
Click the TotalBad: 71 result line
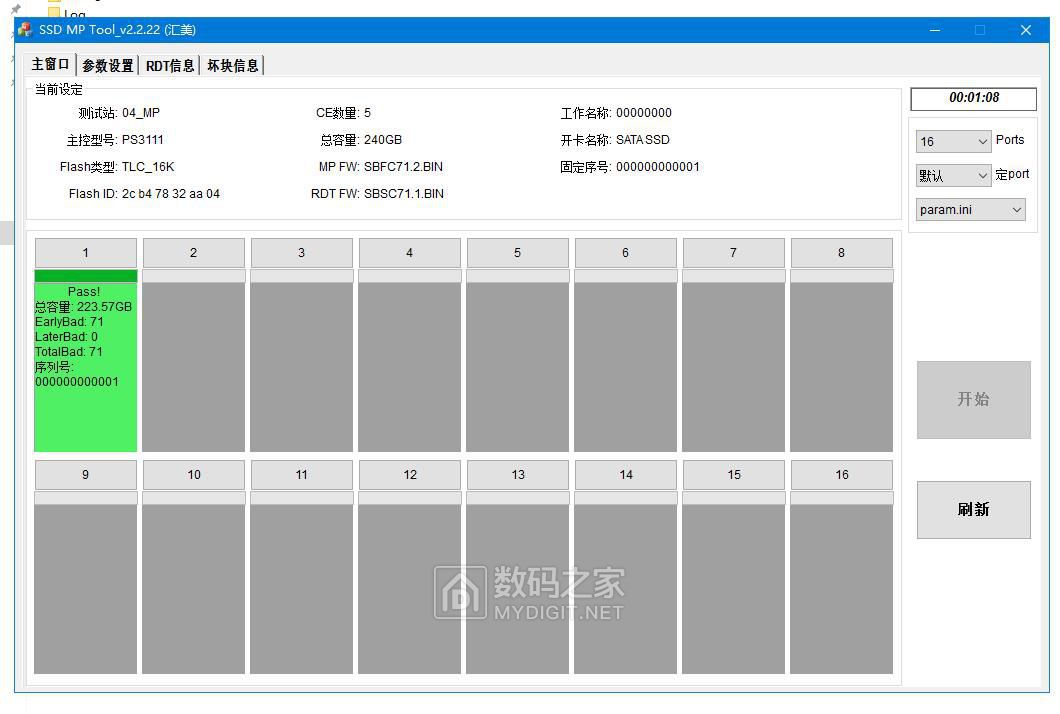68,352
